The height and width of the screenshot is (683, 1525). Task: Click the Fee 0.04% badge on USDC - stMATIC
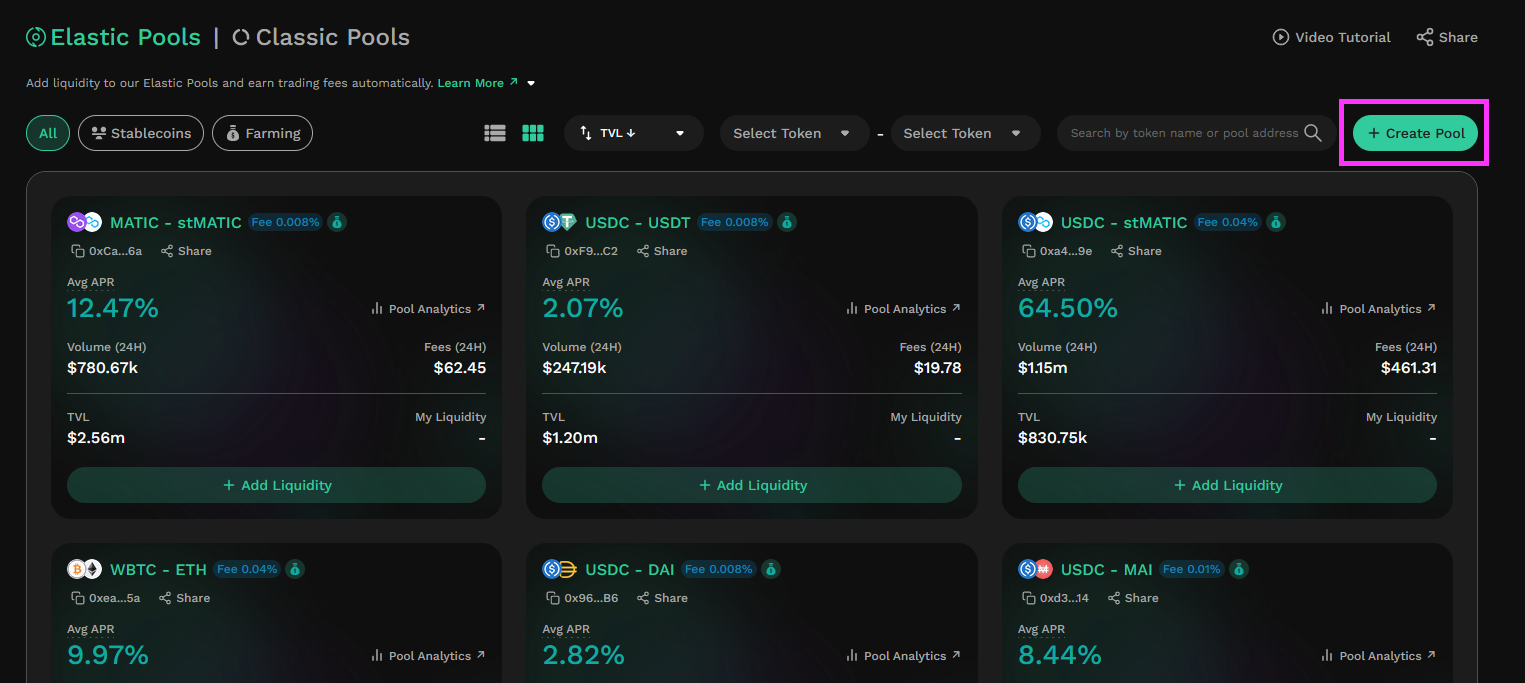click(x=1228, y=222)
